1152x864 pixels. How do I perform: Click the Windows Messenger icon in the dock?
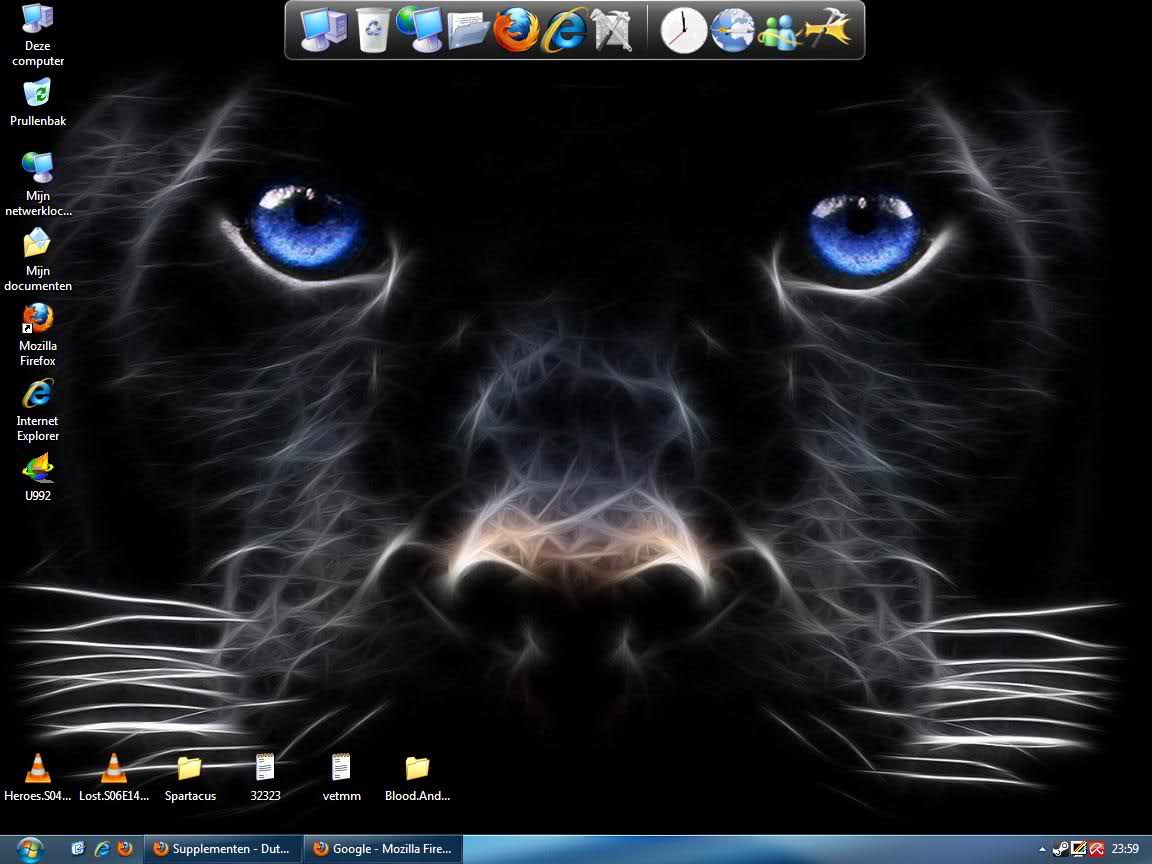779,32
